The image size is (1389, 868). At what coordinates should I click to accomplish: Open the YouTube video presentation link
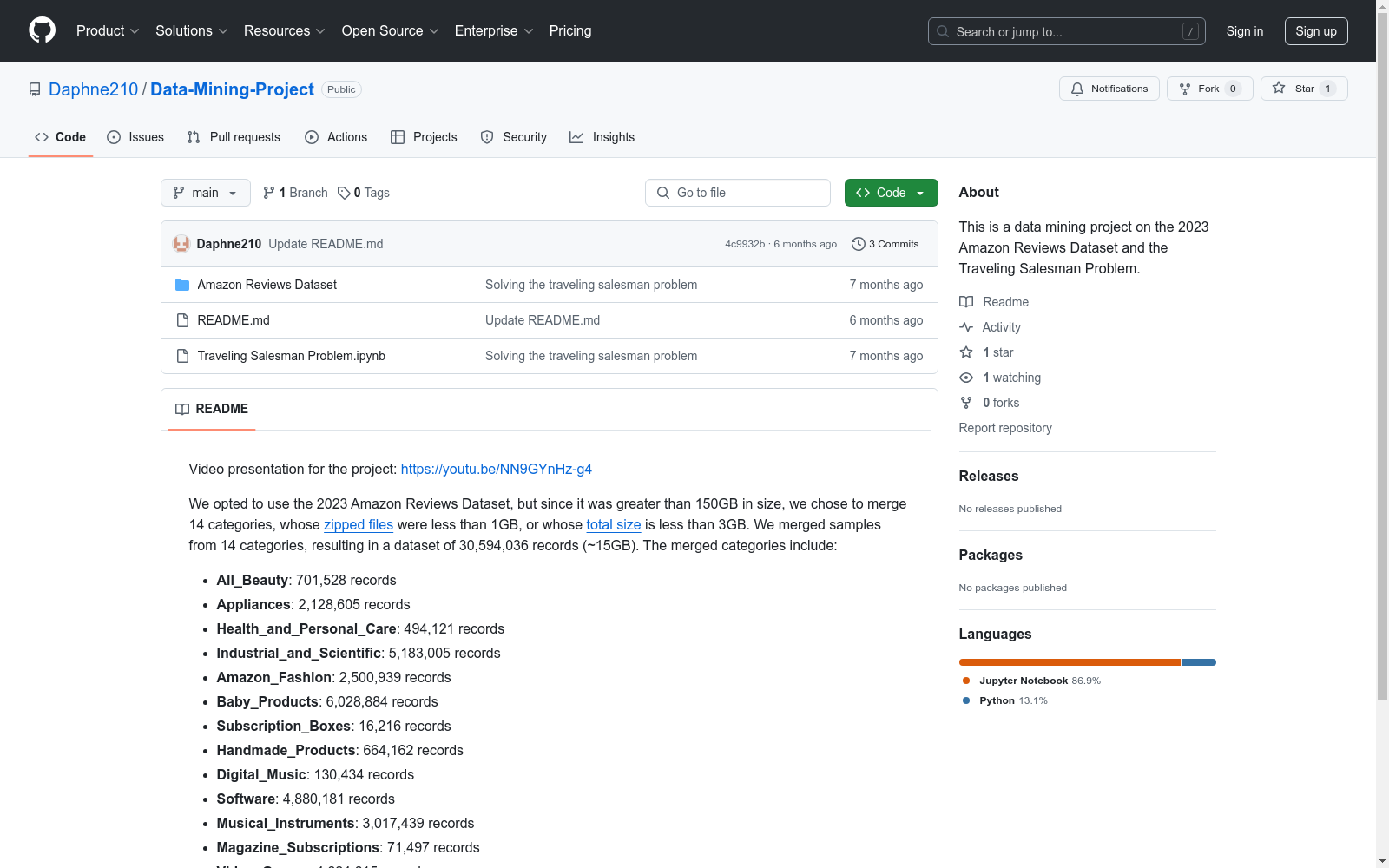pyautogui.click(x=497, y=469)
